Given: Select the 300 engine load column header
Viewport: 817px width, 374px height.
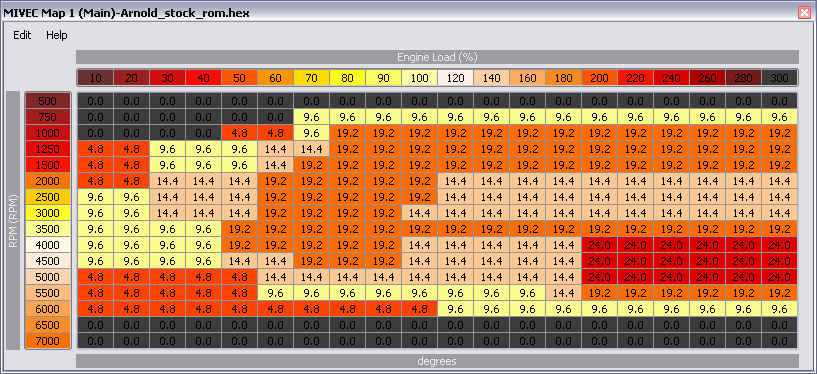Looking at the screenshot, I should click(779, 78).
